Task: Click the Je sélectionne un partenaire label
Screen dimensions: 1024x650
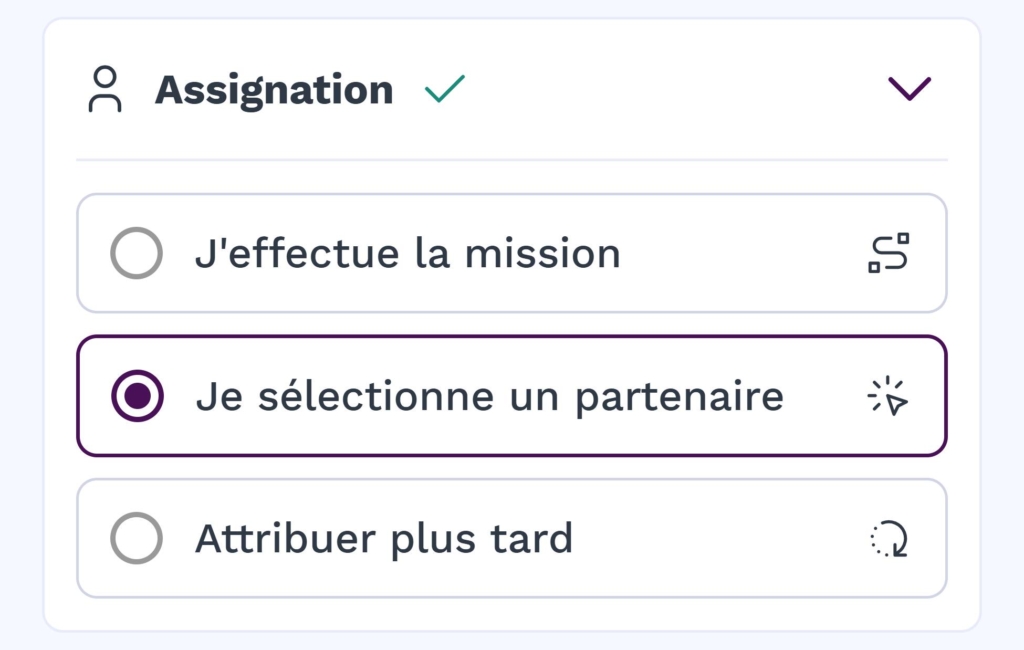Action: tap(488, 395)
